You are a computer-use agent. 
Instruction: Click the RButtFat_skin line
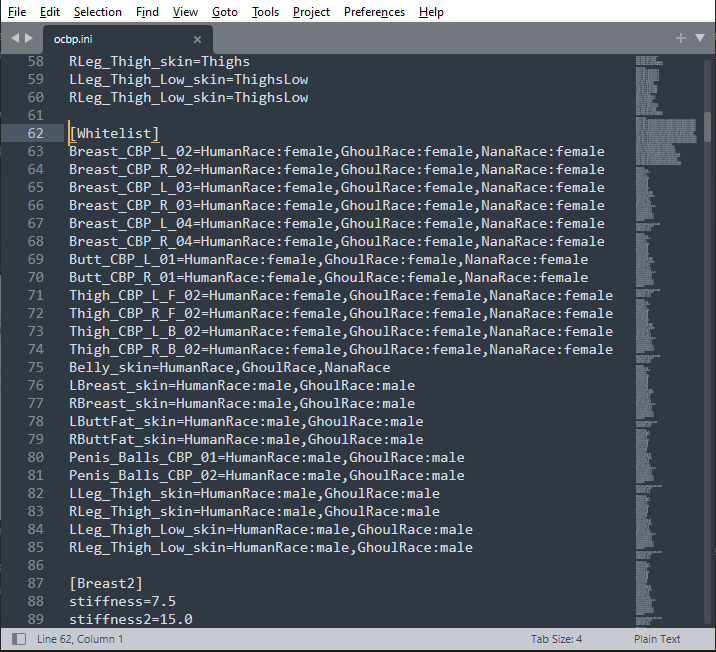point(246,439)
